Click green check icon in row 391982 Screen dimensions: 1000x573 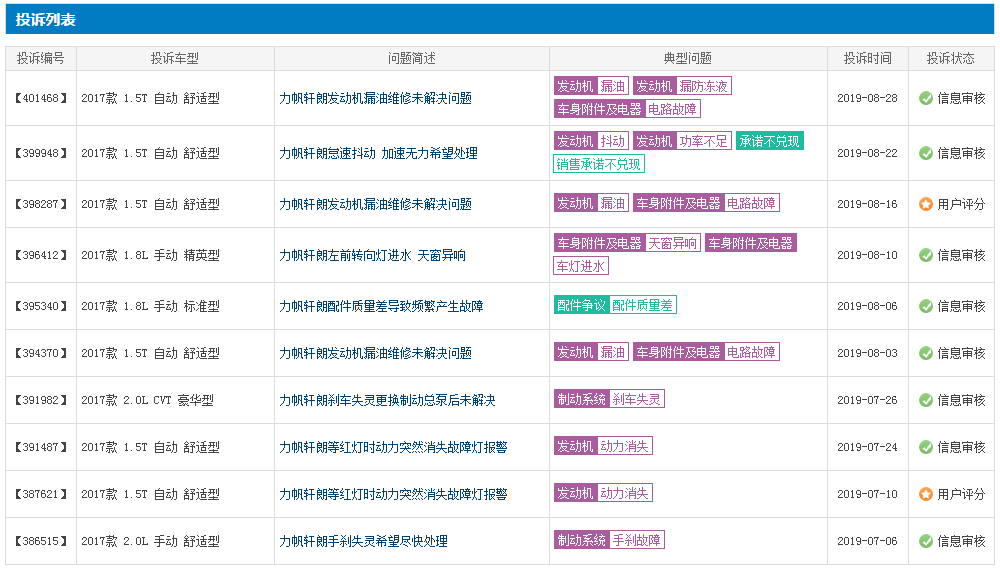(926, 400)
